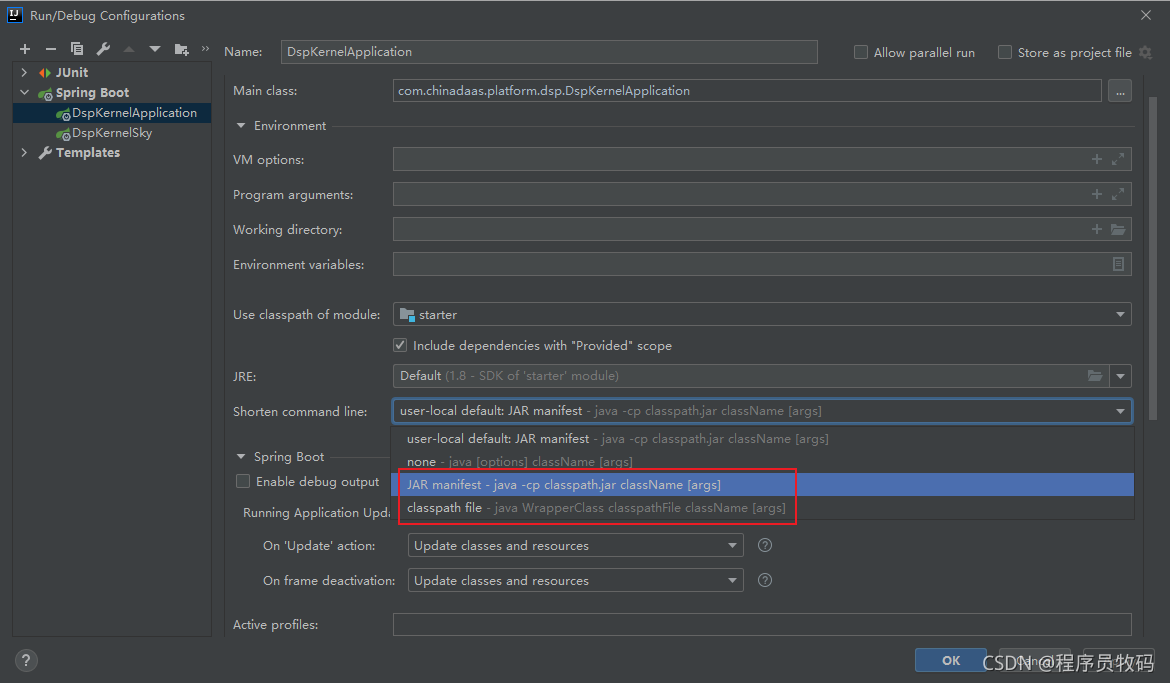This screenshot has width=1170, height=683.
Task: Browse for a different Main class
Action: [x=1120, y=90]
